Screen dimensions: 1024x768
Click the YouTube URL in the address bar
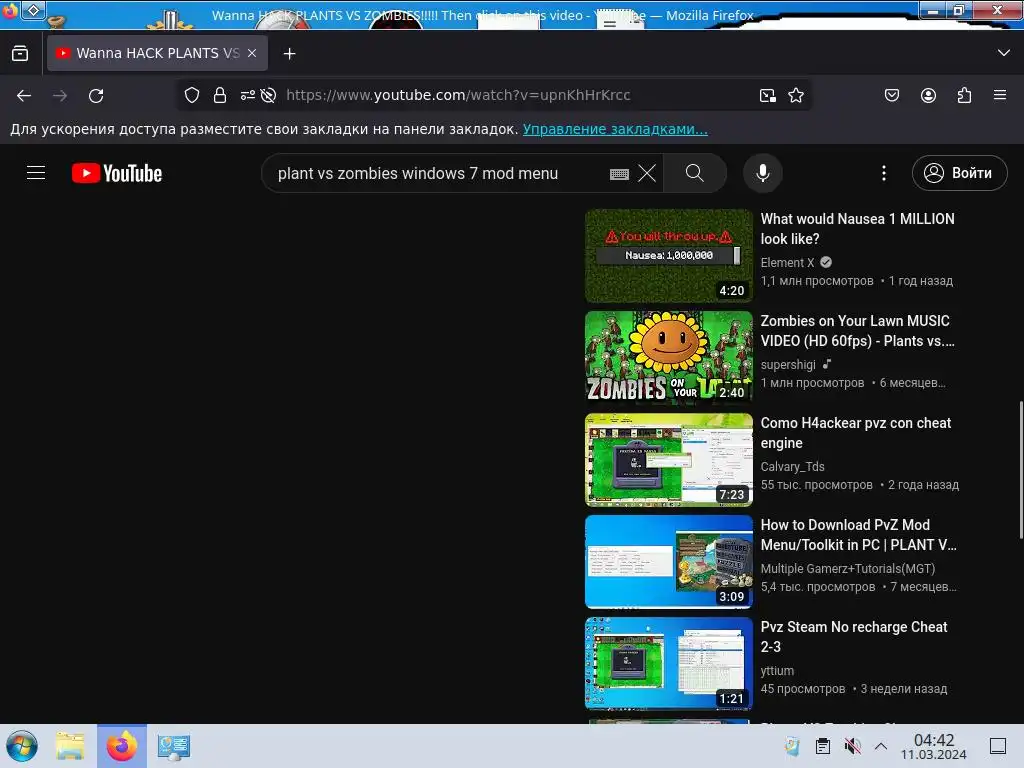(x=458, y=95)
